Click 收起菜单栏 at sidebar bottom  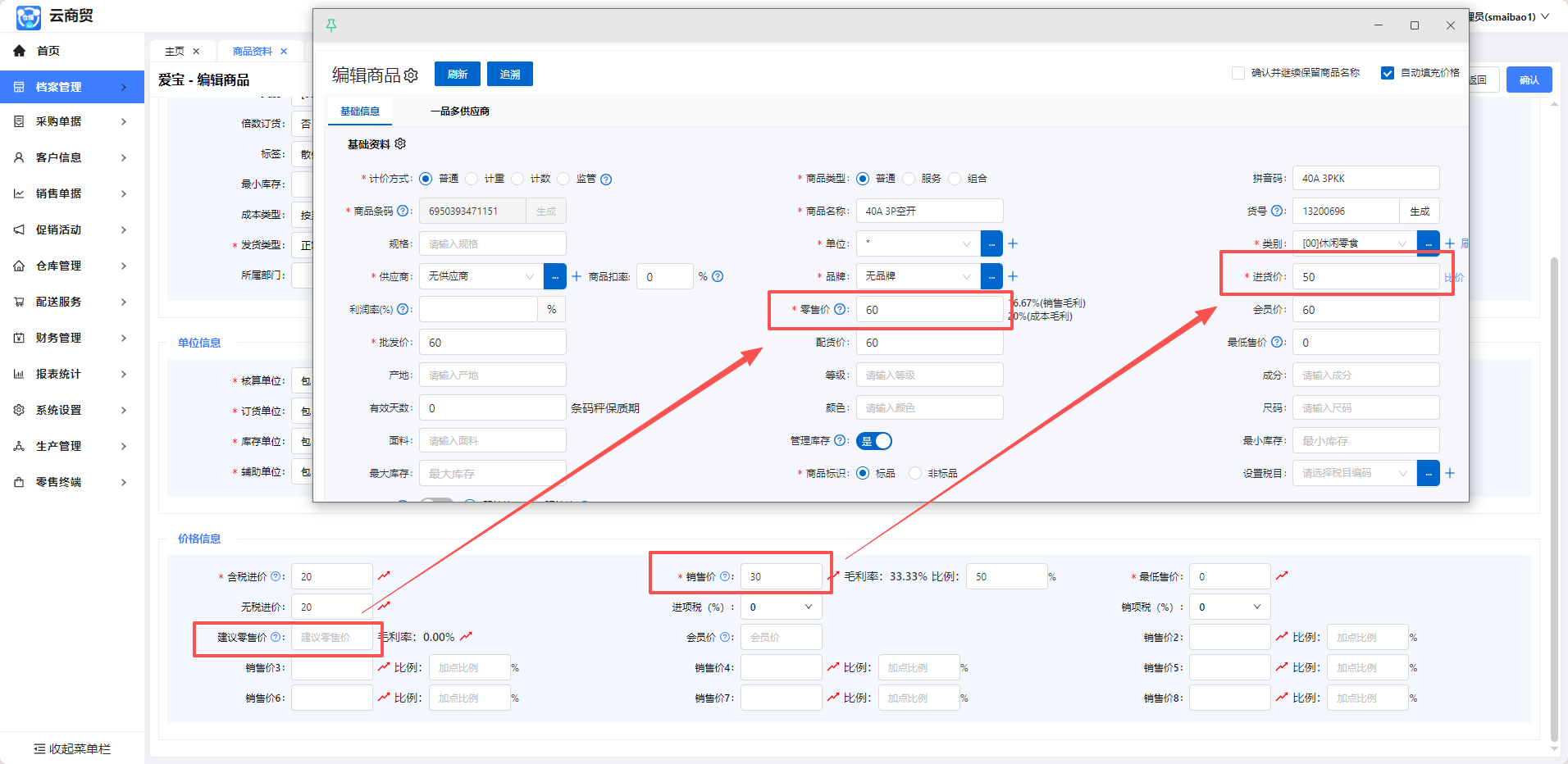click(72, 748)
